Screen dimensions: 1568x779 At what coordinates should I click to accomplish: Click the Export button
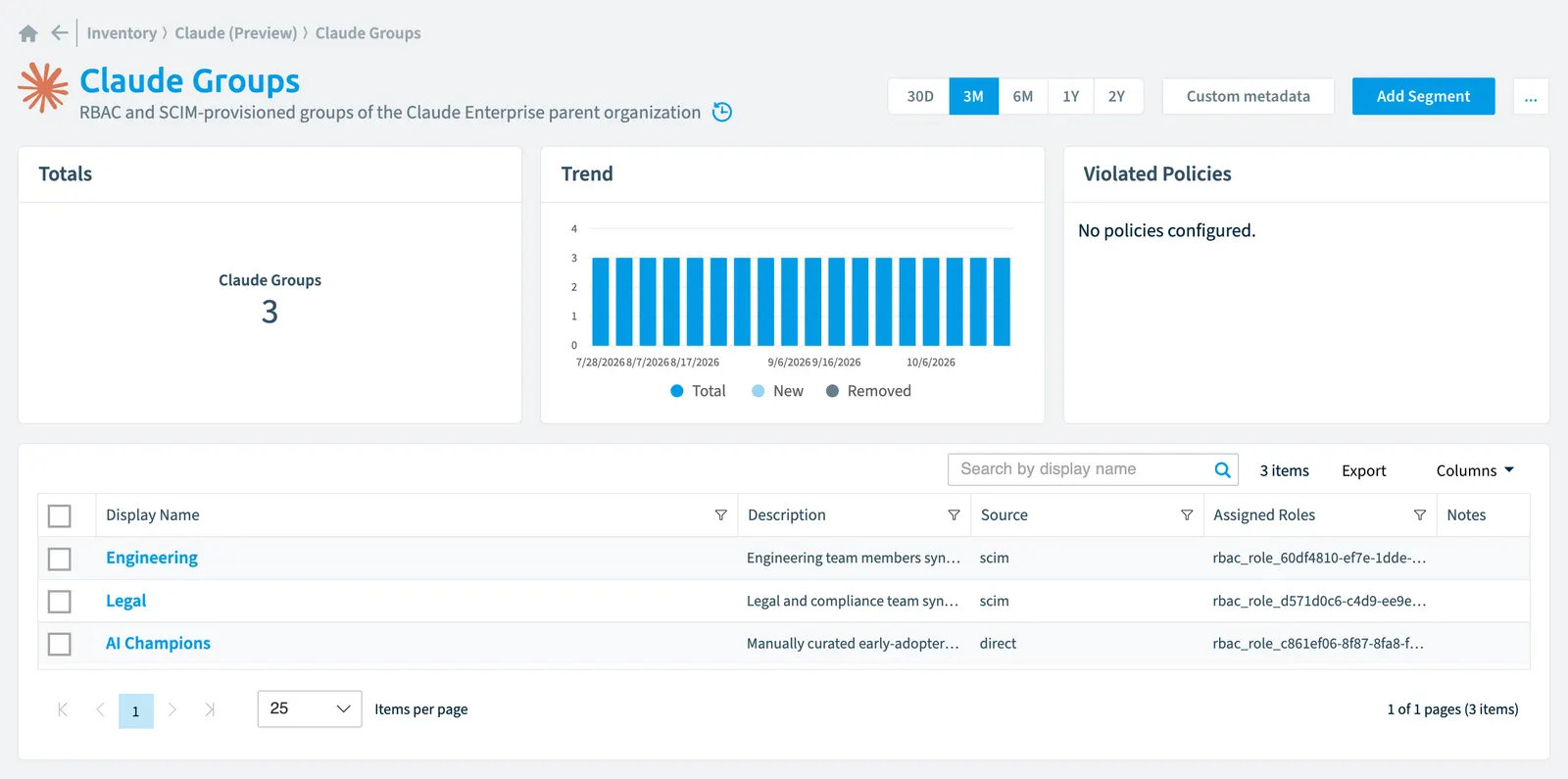pos(1364,471)
